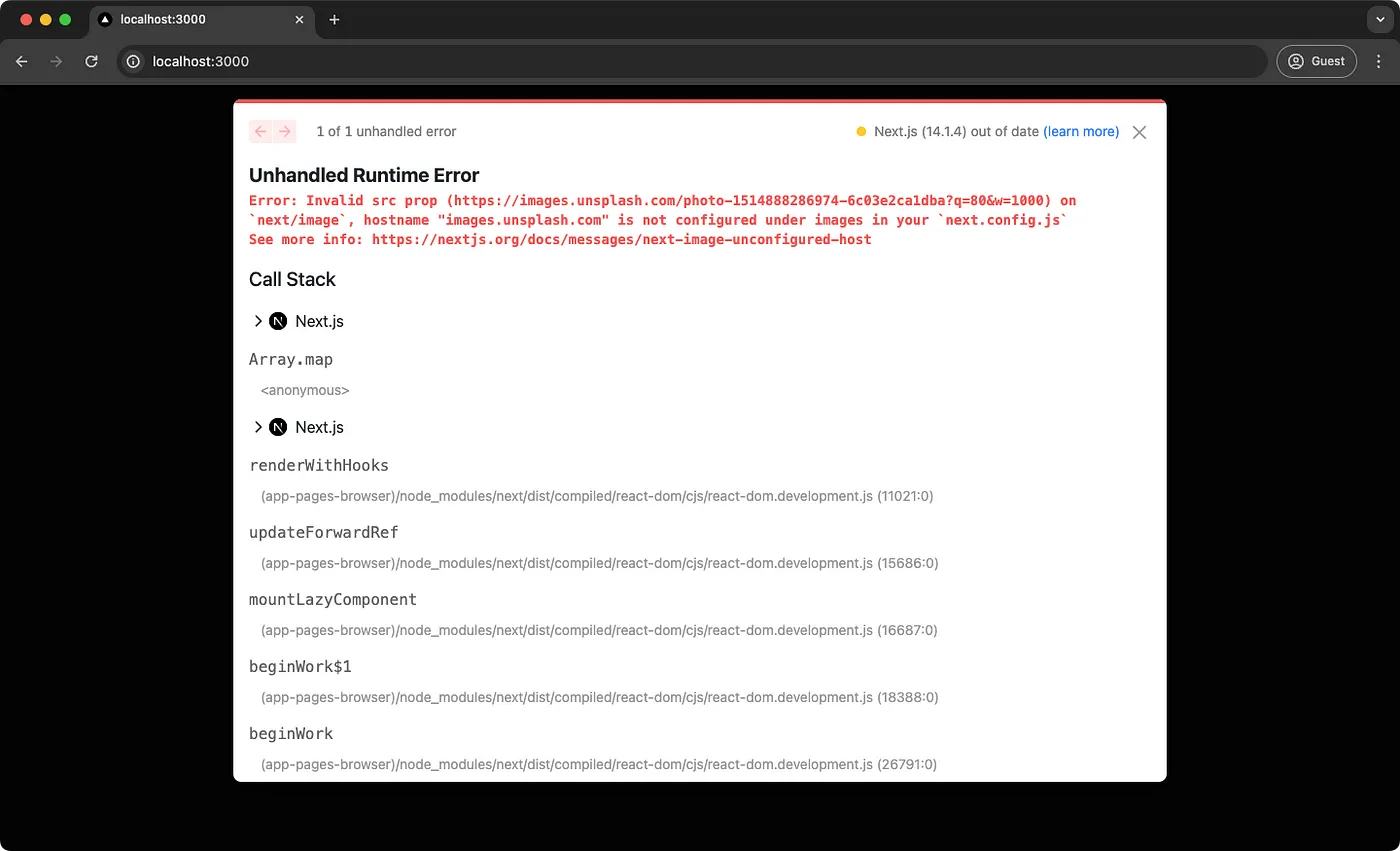The image size is (1400, 851).
Task: Expand Next.js frames above Array.map
Action: pos(258,321)
